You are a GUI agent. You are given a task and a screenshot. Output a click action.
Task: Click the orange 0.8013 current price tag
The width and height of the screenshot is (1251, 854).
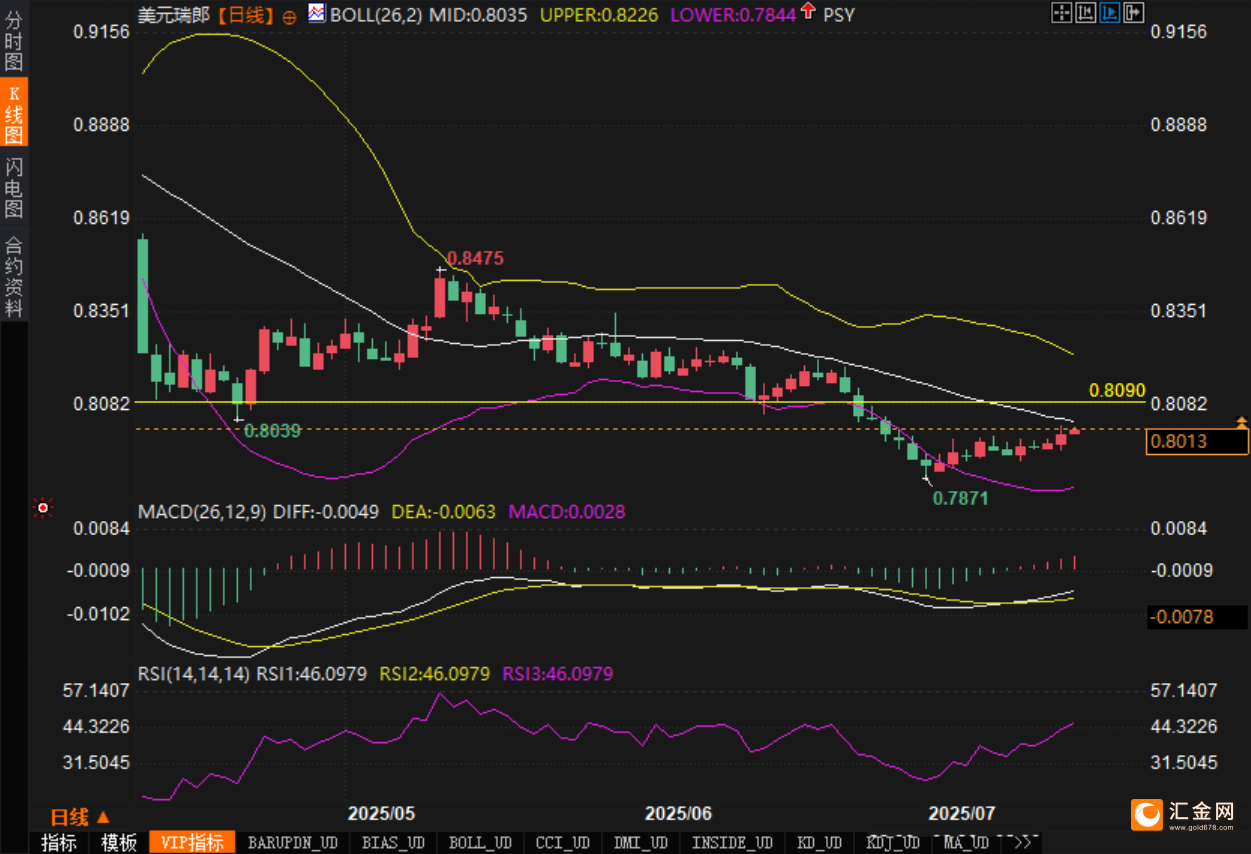click(x=1198, y=441)
